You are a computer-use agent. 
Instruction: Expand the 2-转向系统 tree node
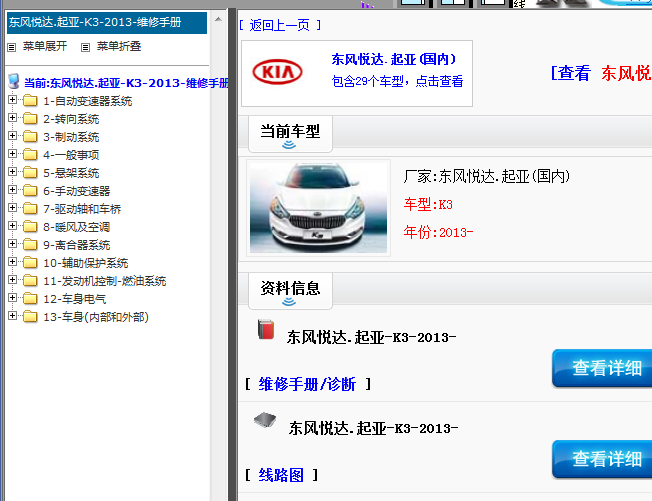[x=12, y=118]
